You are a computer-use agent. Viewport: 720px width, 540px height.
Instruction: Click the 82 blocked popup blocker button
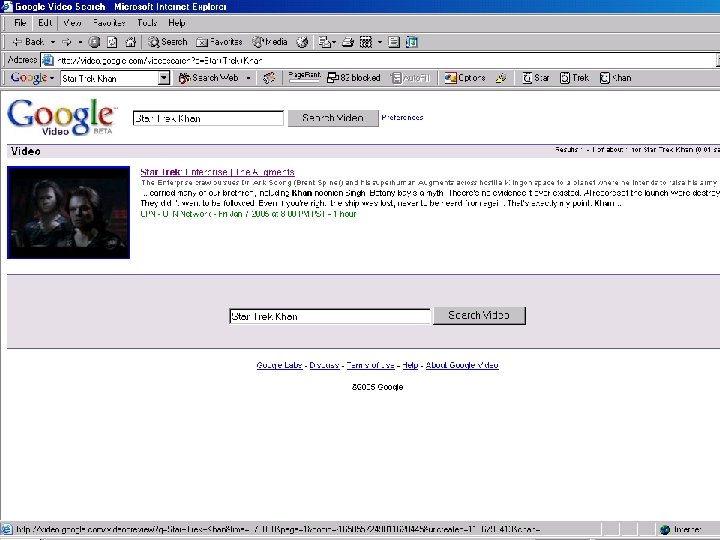tap(354, 78)
